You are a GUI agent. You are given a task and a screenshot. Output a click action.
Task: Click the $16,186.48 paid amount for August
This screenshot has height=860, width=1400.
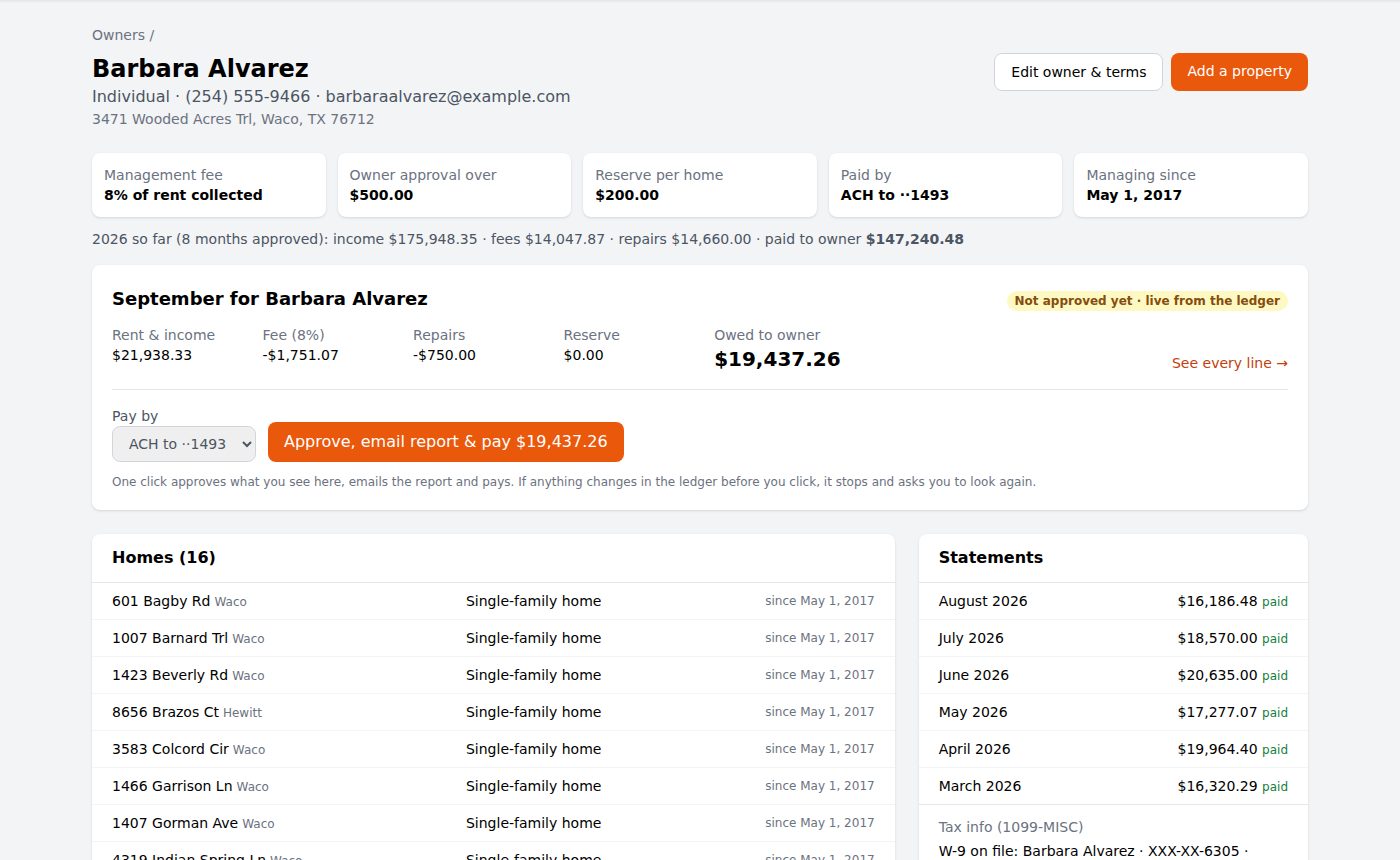[1217, 601]
